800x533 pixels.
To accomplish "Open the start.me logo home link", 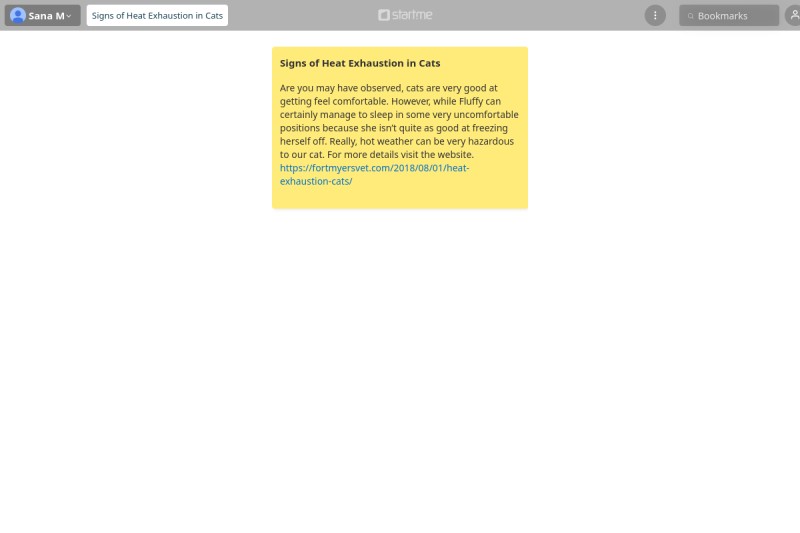I will click(x=405, y=15).
